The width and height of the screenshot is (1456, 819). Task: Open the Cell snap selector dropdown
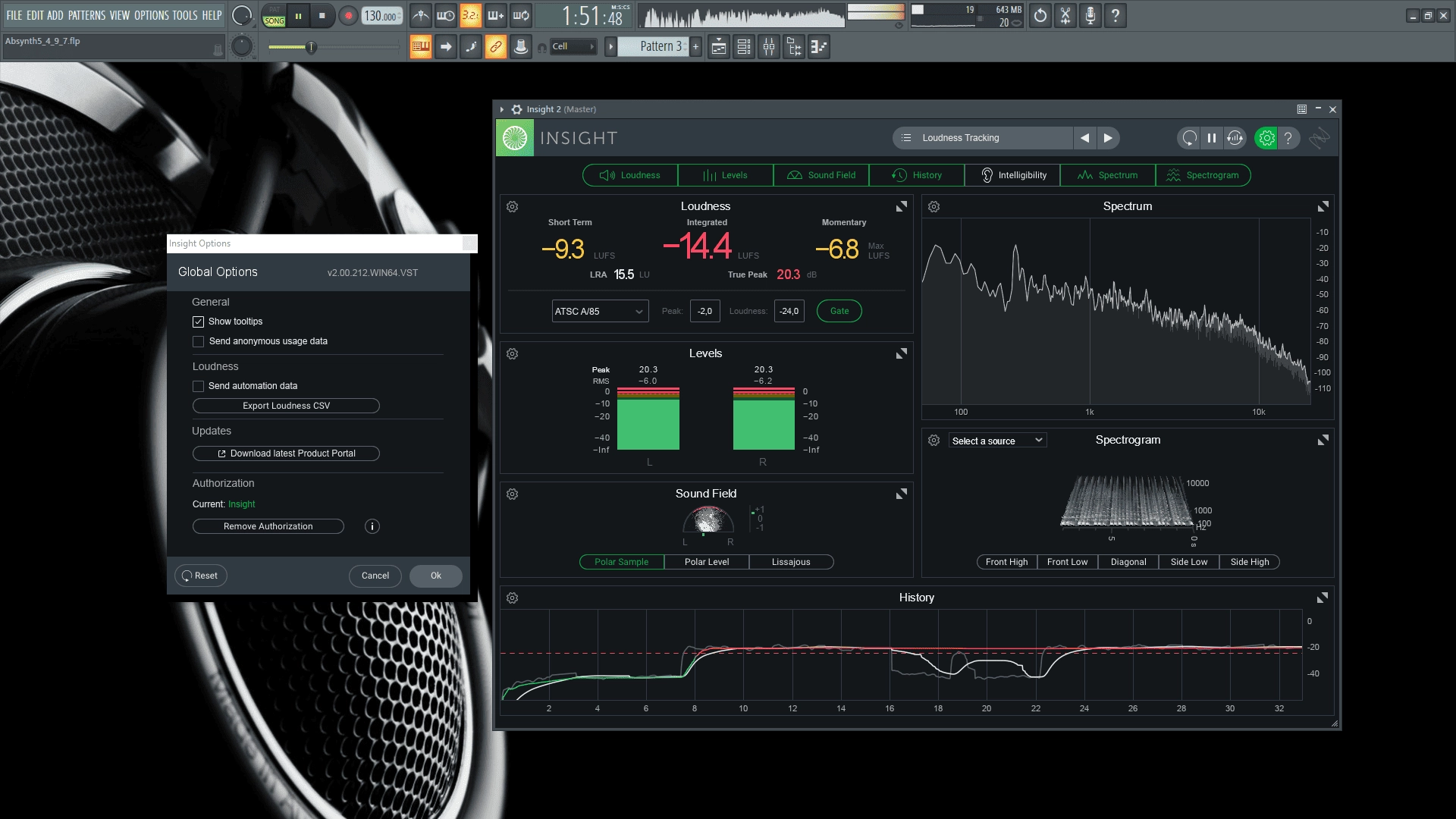tap(573, 46)
